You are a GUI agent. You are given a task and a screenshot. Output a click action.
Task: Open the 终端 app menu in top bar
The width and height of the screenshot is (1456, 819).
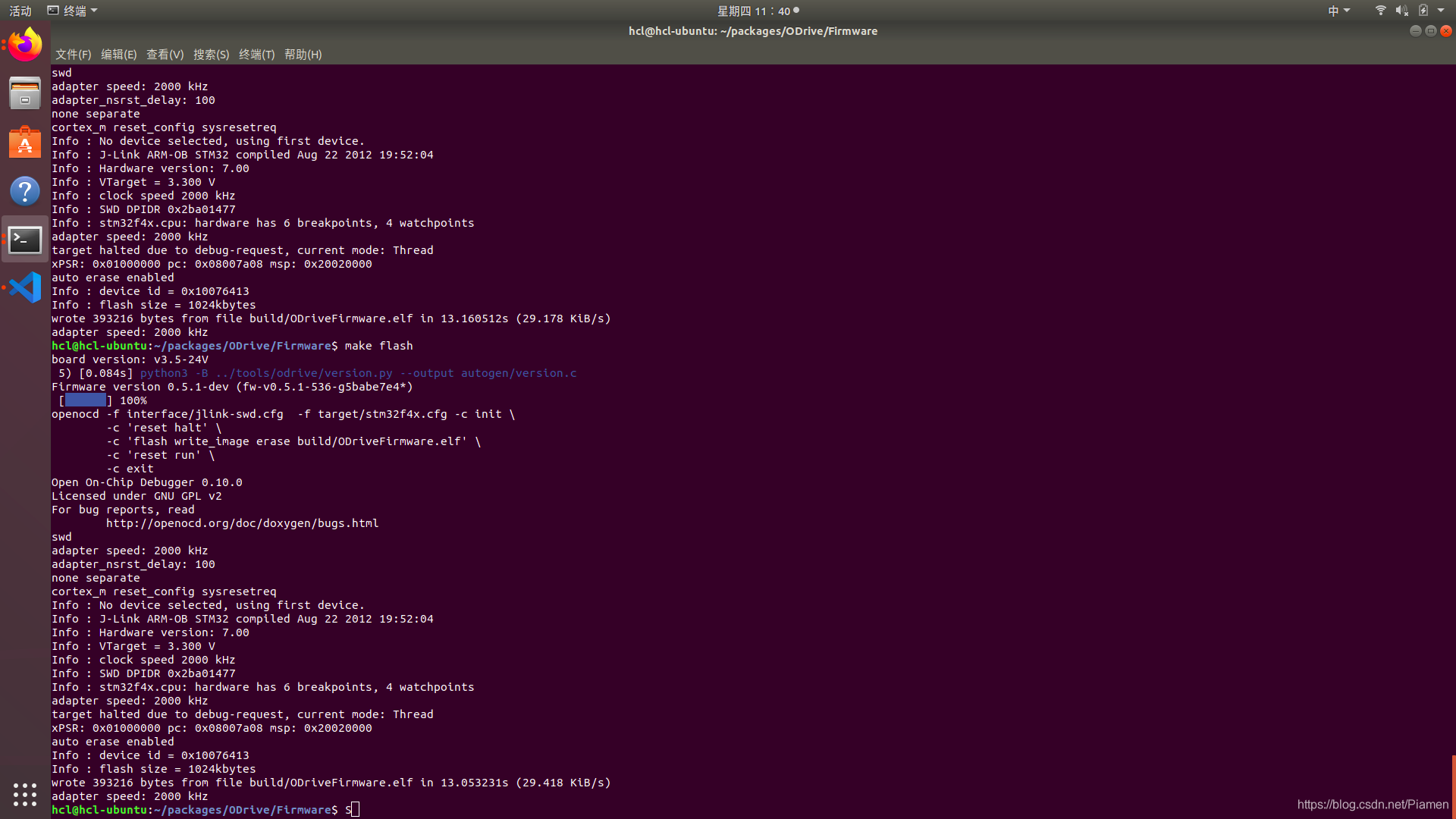click(73, 11)
